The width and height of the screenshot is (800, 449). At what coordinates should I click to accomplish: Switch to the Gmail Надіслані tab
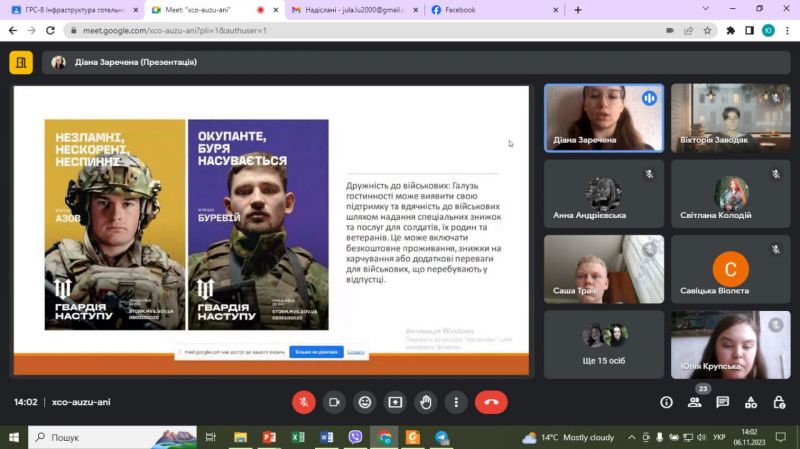point(354,10)
